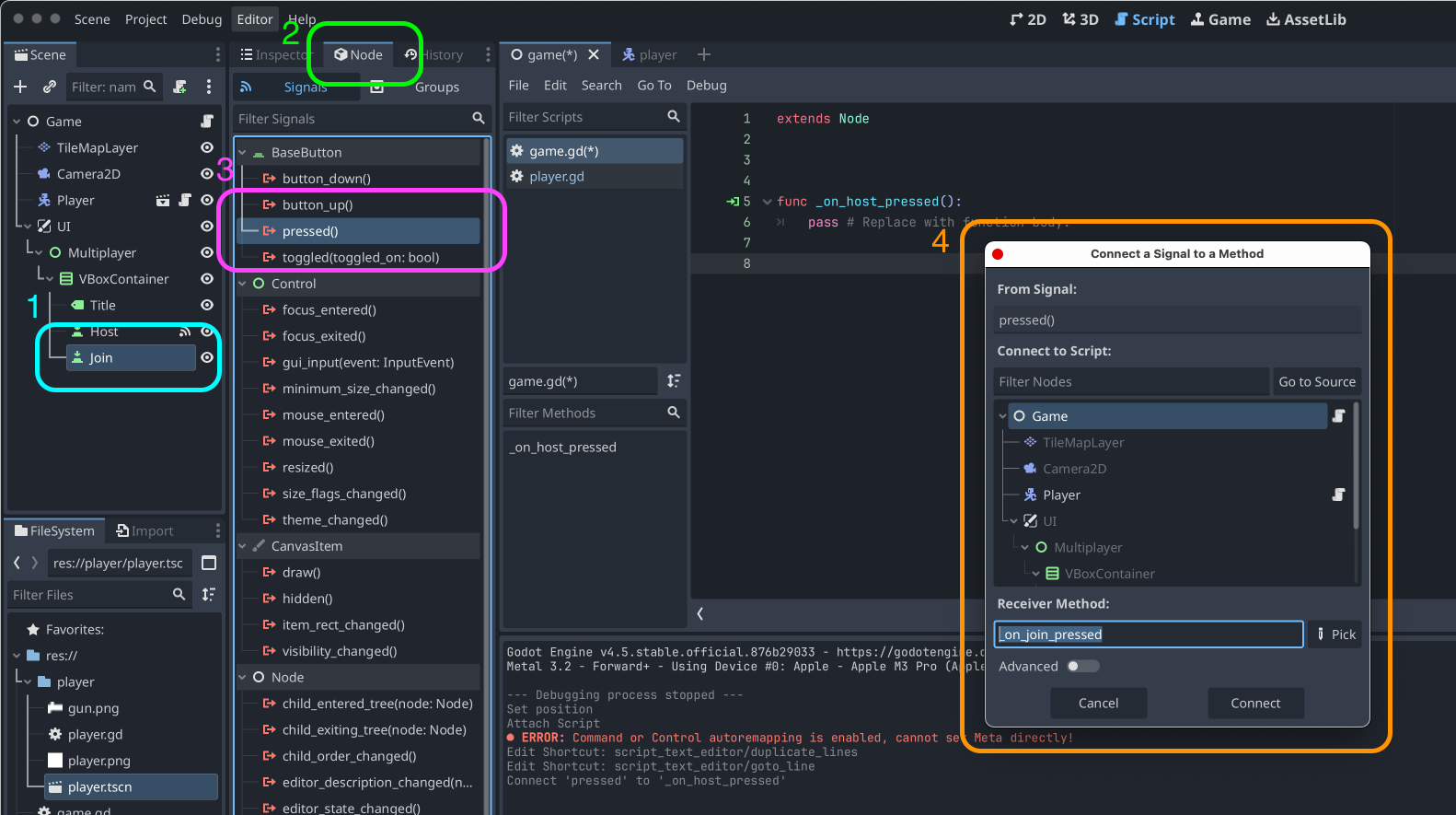Hide the TileMapLayer node

207,147
